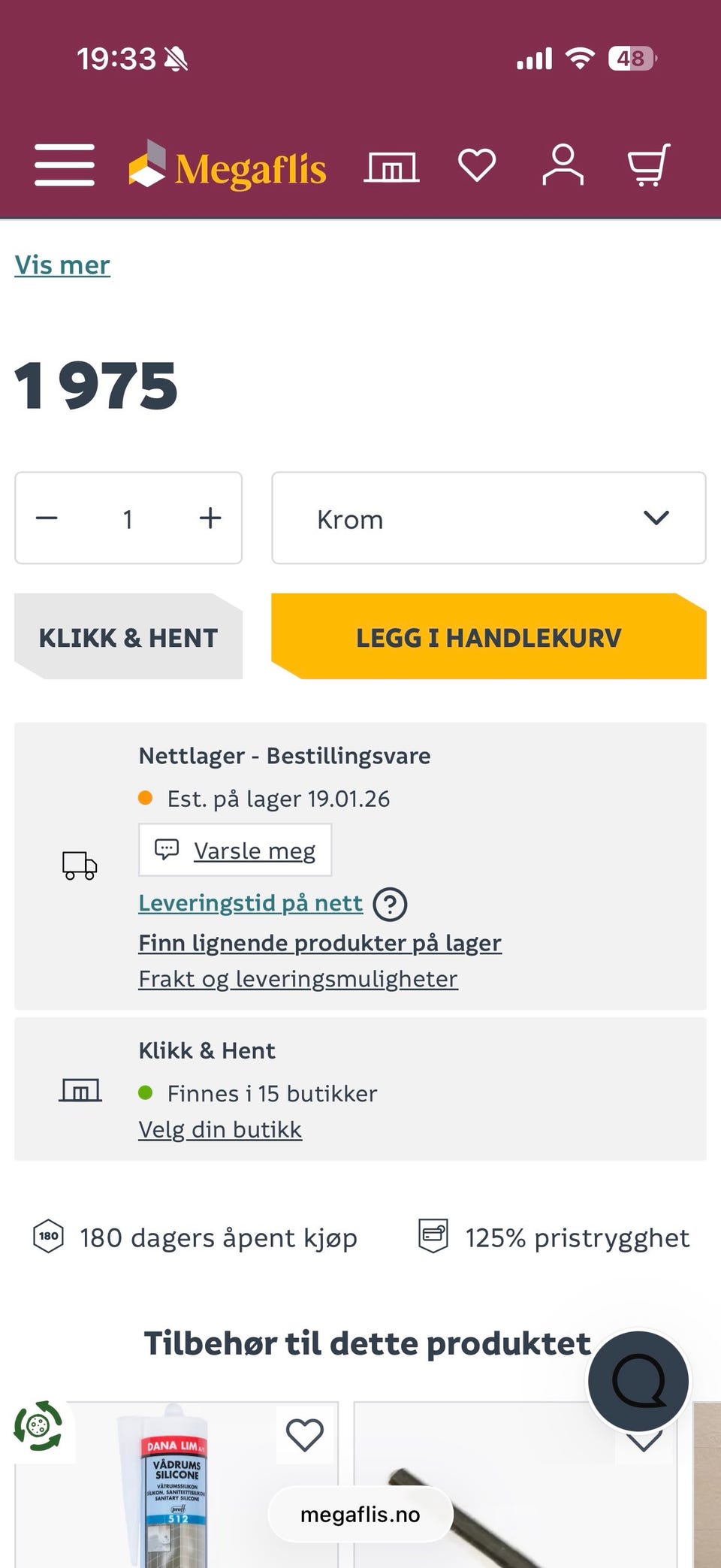Open Finn lignende produkter på lager link
Viewport: 721px width, 1568px height.
[320, 943]
